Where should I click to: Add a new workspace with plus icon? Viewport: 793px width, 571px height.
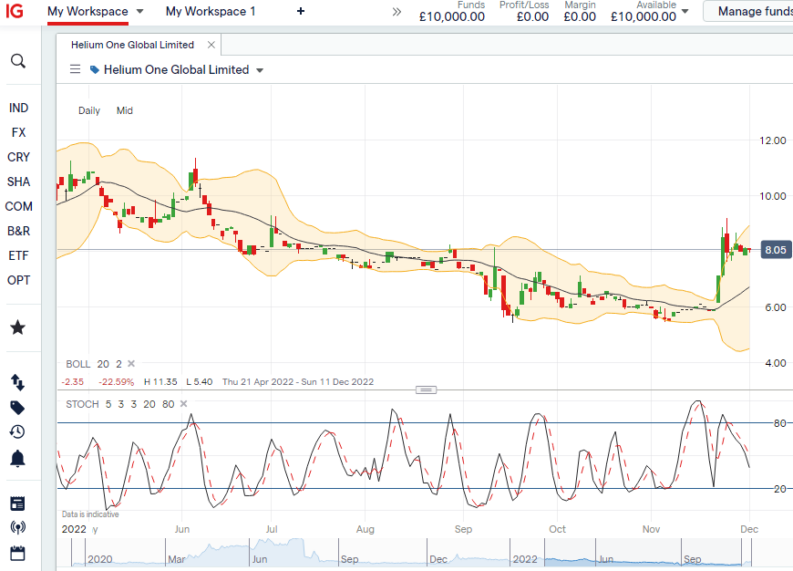coord(300,11)
